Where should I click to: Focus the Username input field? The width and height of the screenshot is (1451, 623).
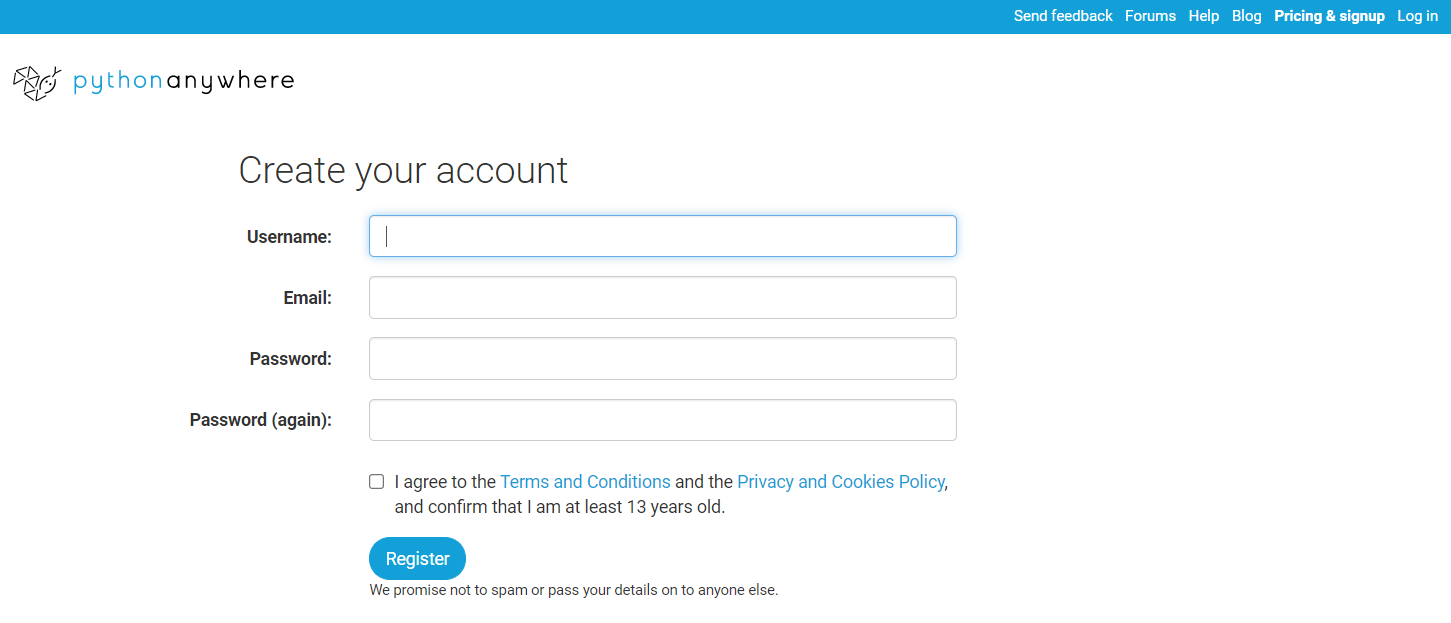tap(662, 236)
